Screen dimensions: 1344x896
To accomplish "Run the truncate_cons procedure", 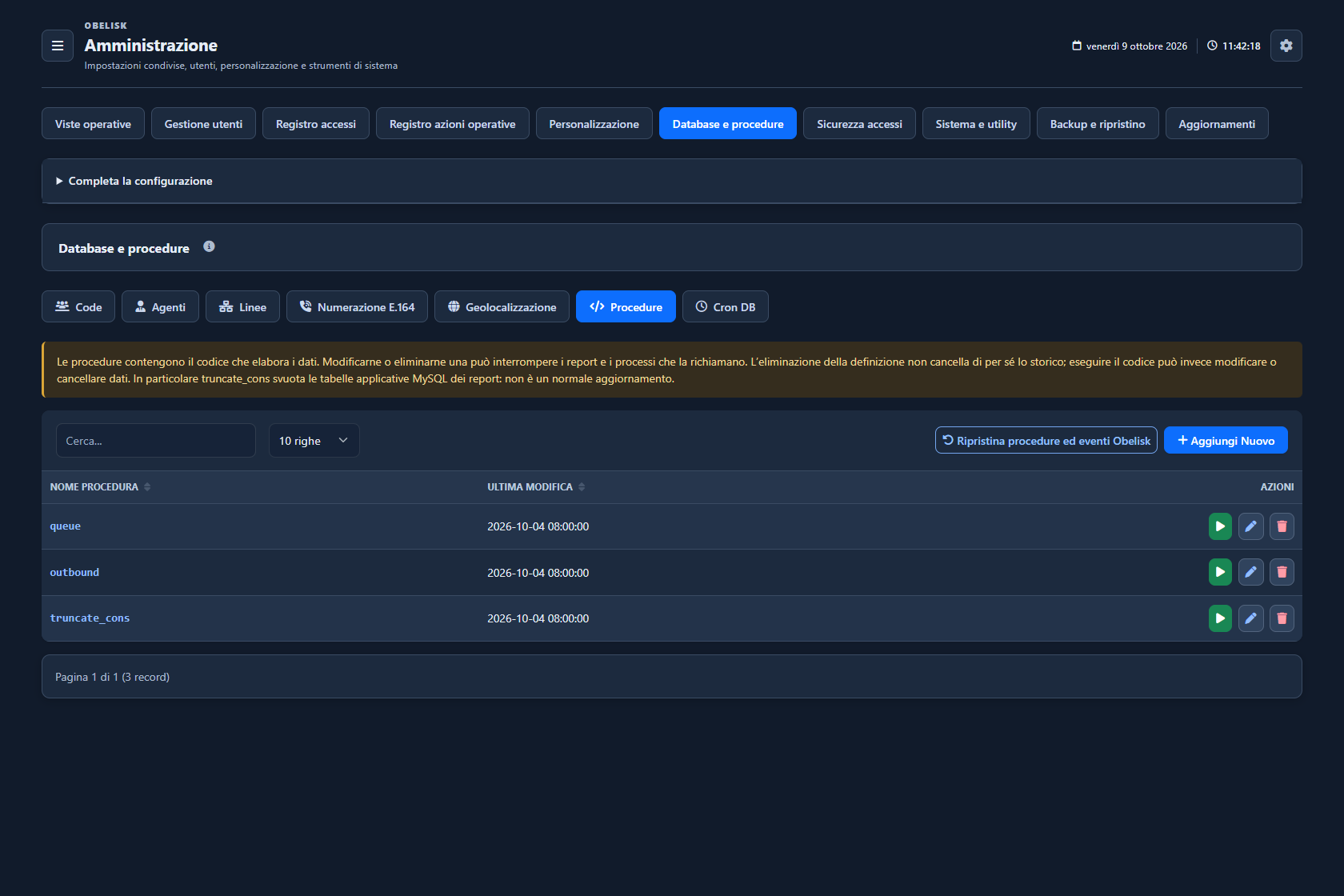I will click(x=1220, y=618).
